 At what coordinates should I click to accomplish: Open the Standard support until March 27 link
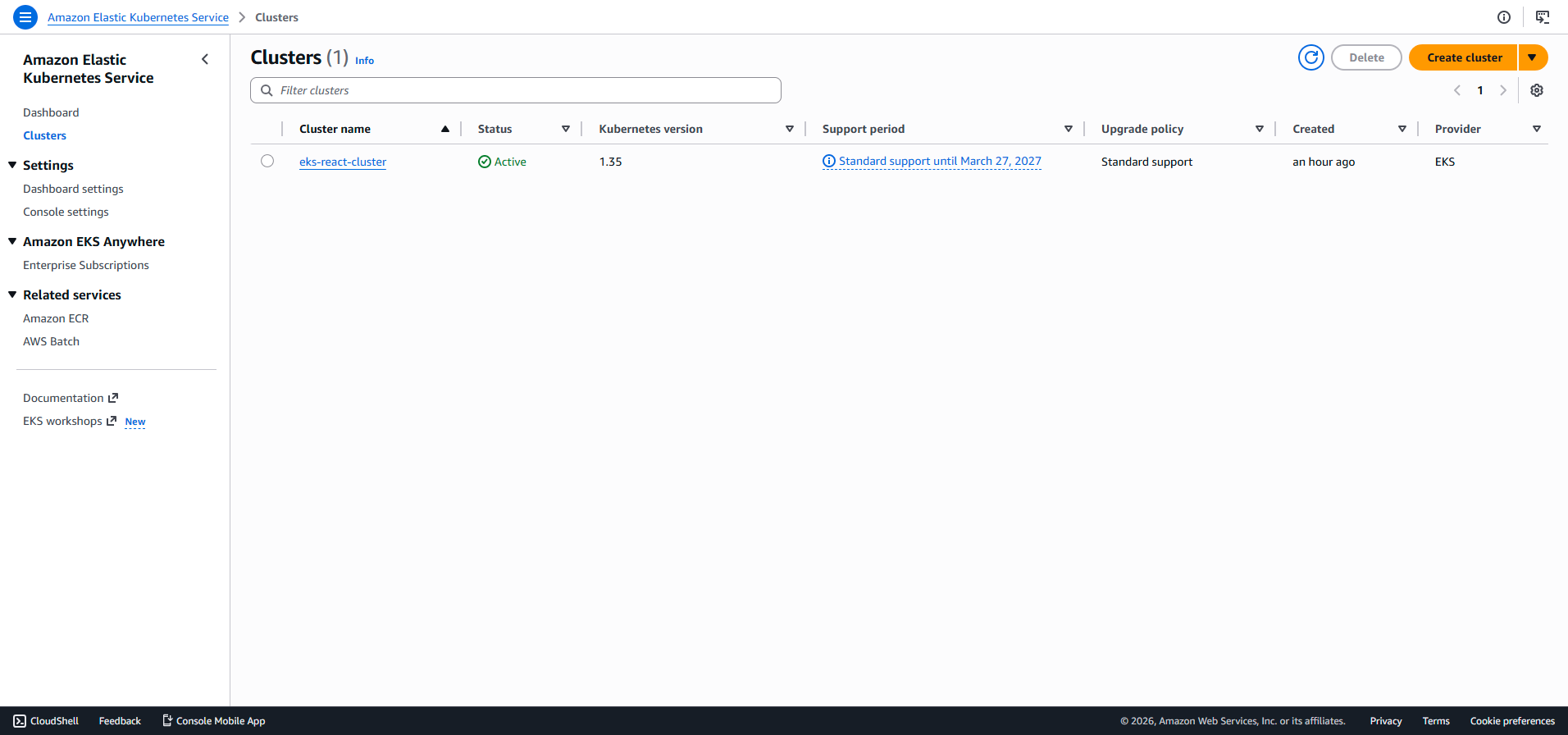click(939, 162)
